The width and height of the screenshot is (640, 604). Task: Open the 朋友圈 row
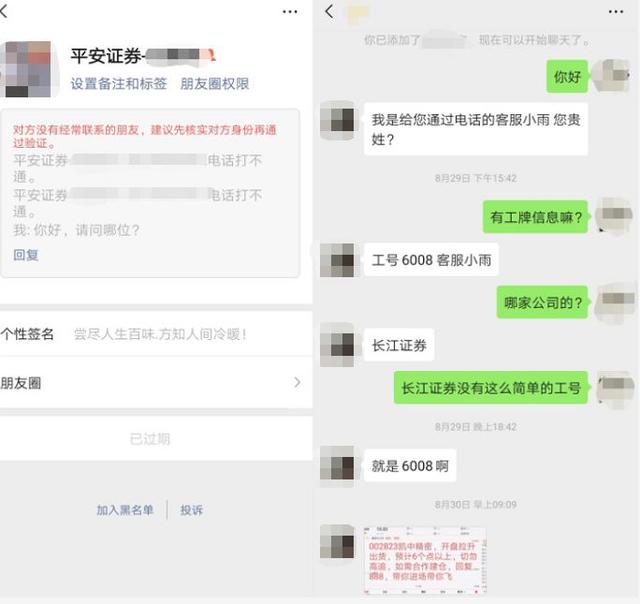coord(156,383)
